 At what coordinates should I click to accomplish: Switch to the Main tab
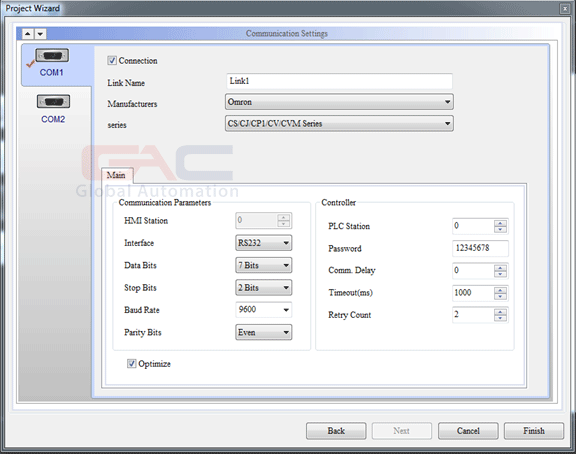click(x=116, y=175)
